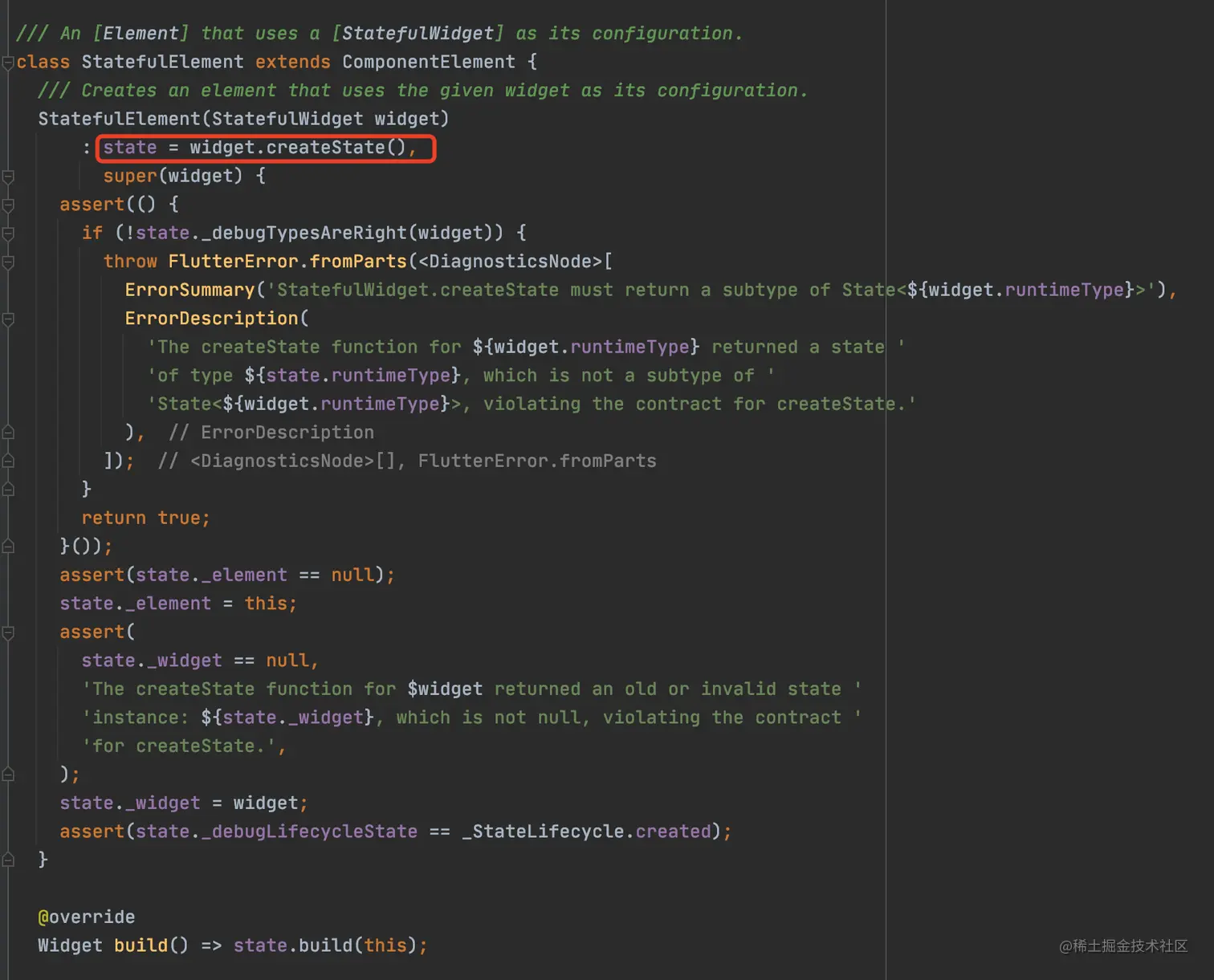Image resolution: width=1214 pixels, height=980 pixels.
Task: Click $widget in the 'old or invalid state' string
Action: (x=445, y=689)
